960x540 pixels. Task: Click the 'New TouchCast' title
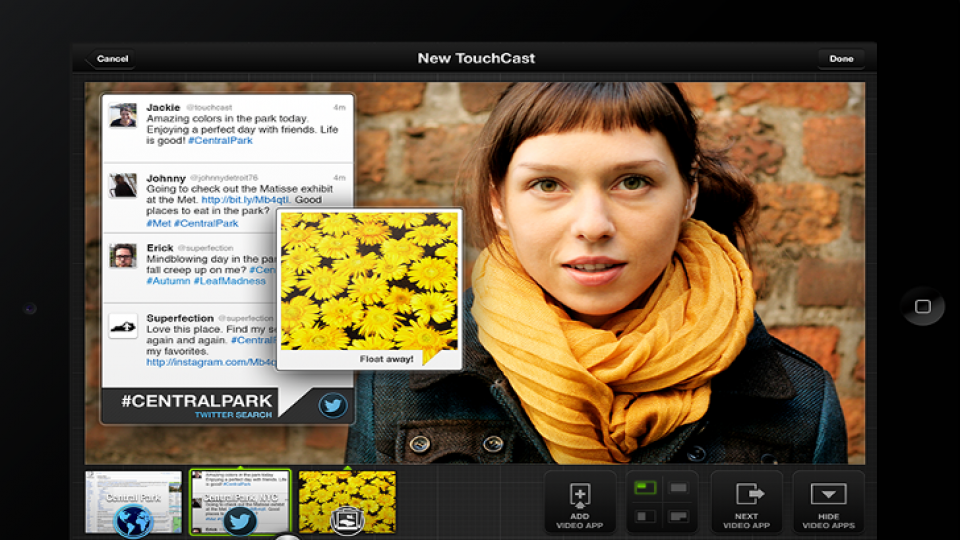[x=476, y=58]
